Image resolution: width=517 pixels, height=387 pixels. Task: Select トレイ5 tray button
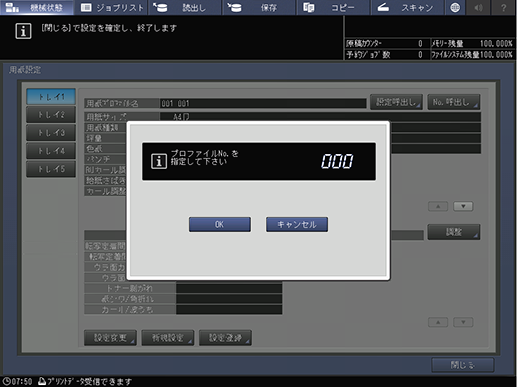pos(51,169)
